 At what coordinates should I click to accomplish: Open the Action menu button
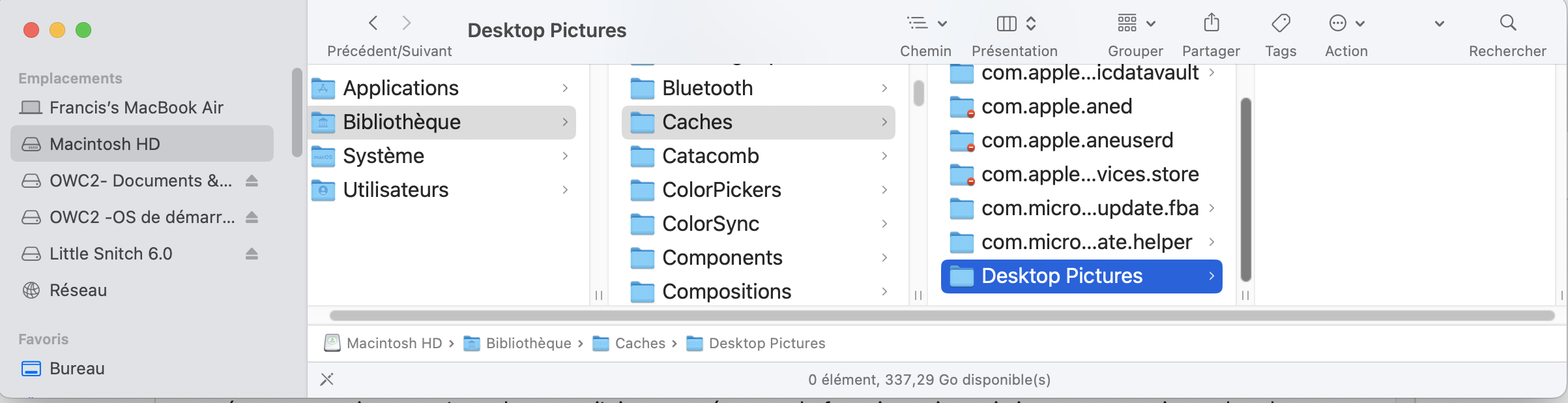tap(1346, 23)
